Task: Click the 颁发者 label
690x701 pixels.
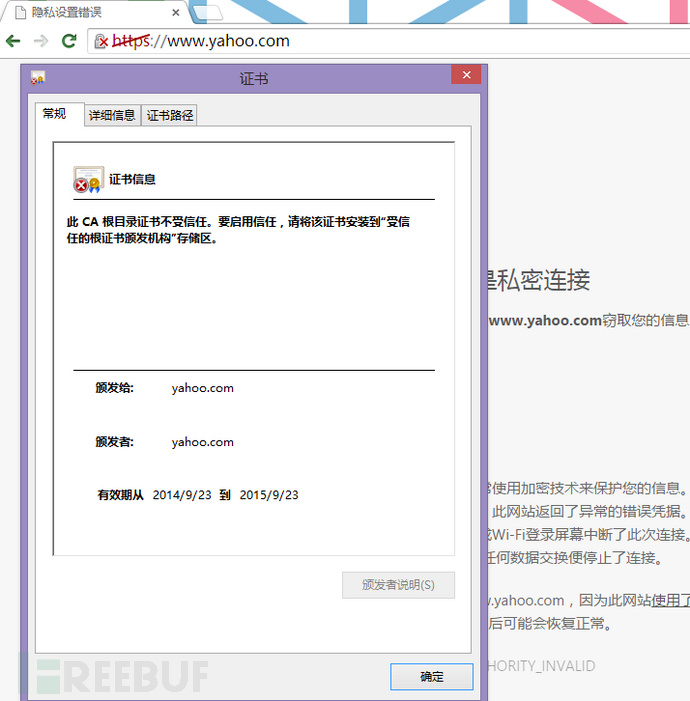Action: click(114, 442)
